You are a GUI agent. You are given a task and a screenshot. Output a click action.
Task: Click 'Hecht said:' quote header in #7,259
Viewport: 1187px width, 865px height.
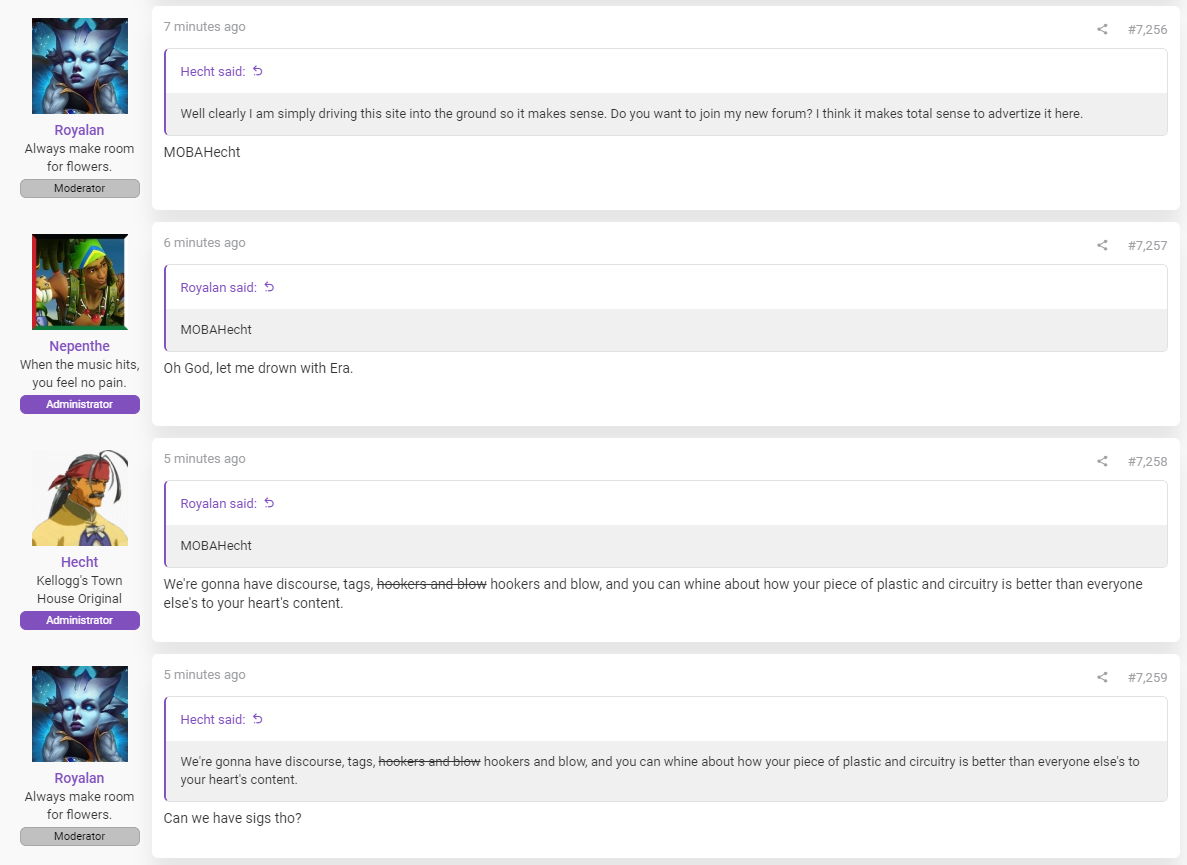[213, 720]
